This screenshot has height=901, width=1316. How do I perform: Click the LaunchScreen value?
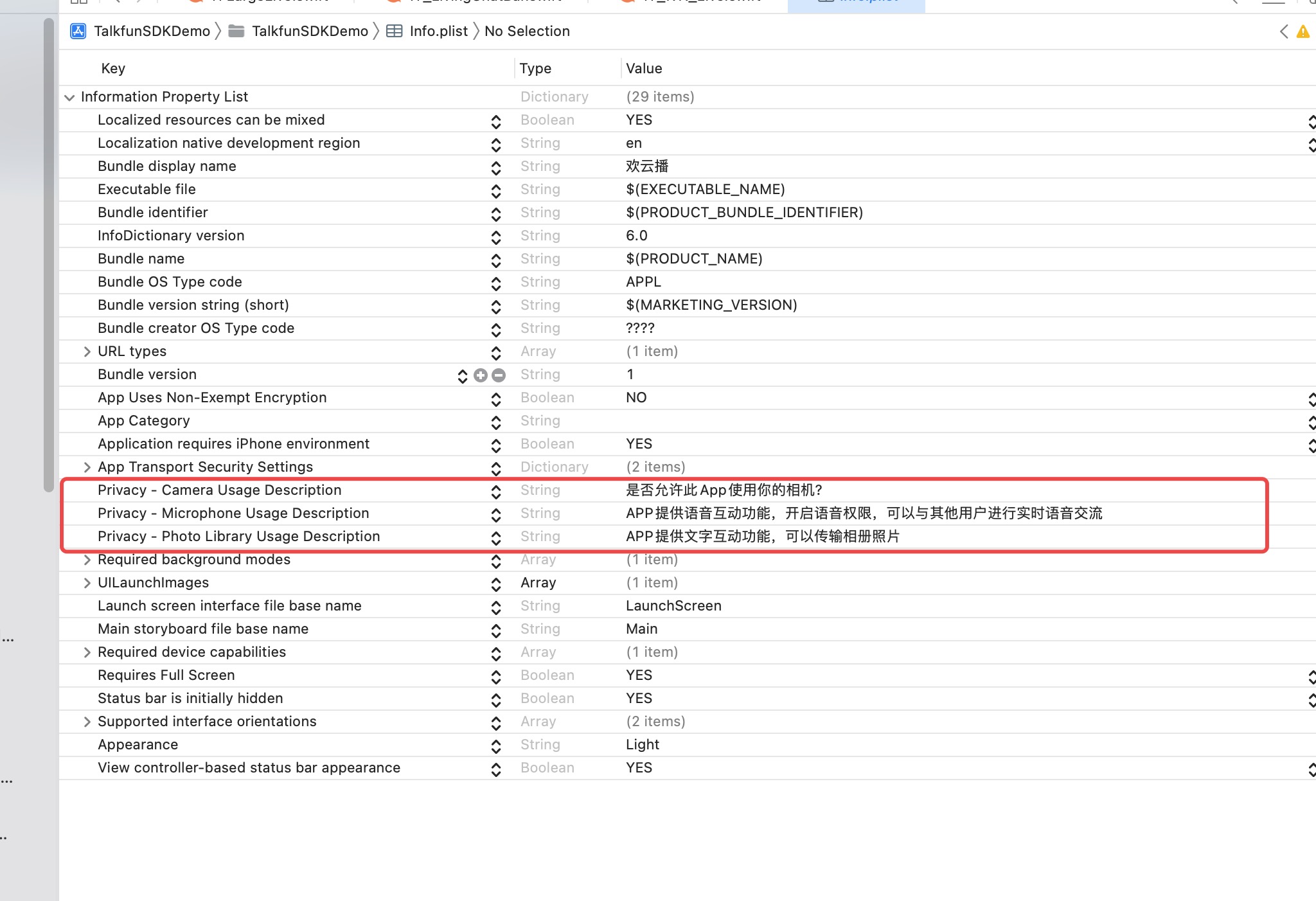point(673,606)
